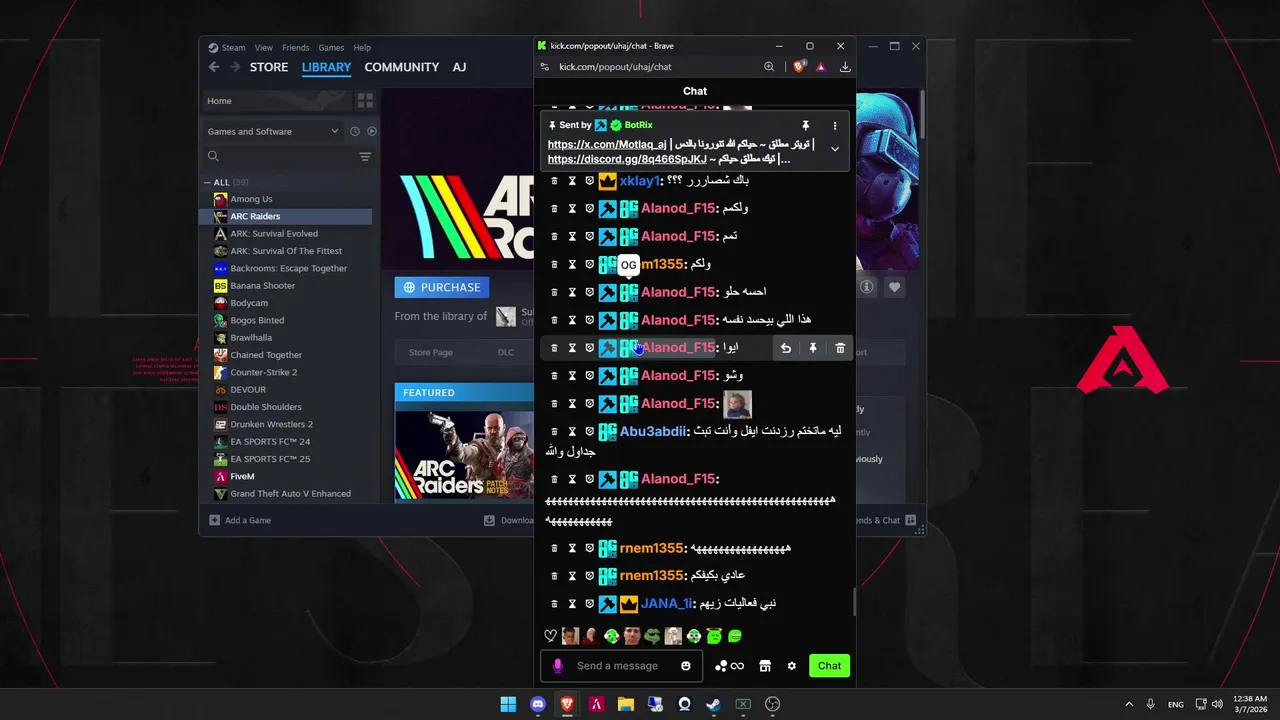Click the delete trash icon on JANA_1i's message
The width and height of the screenshot is (1280, 720).
tap(555, 604)
